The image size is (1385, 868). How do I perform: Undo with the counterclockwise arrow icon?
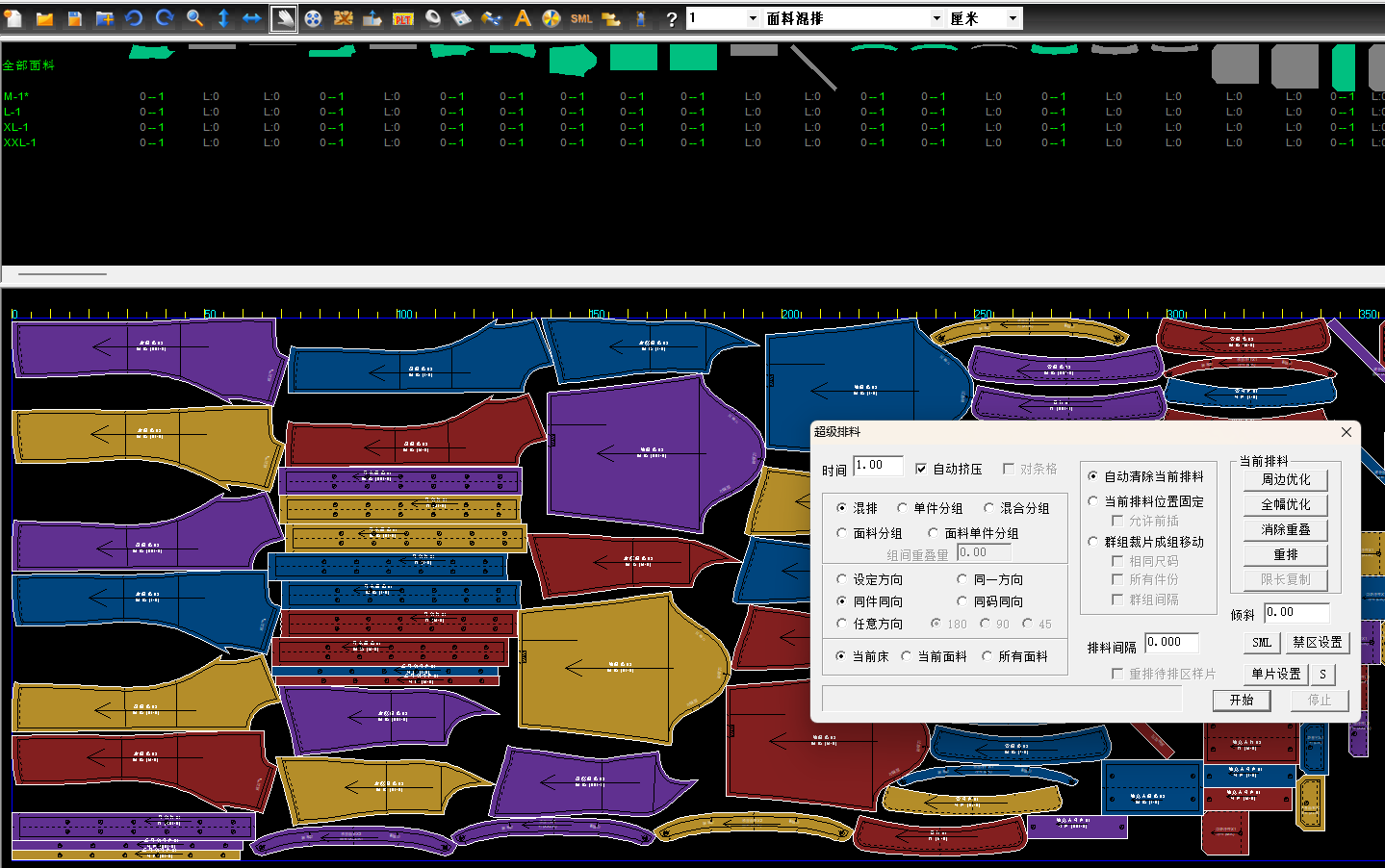[x=134, y=18]
